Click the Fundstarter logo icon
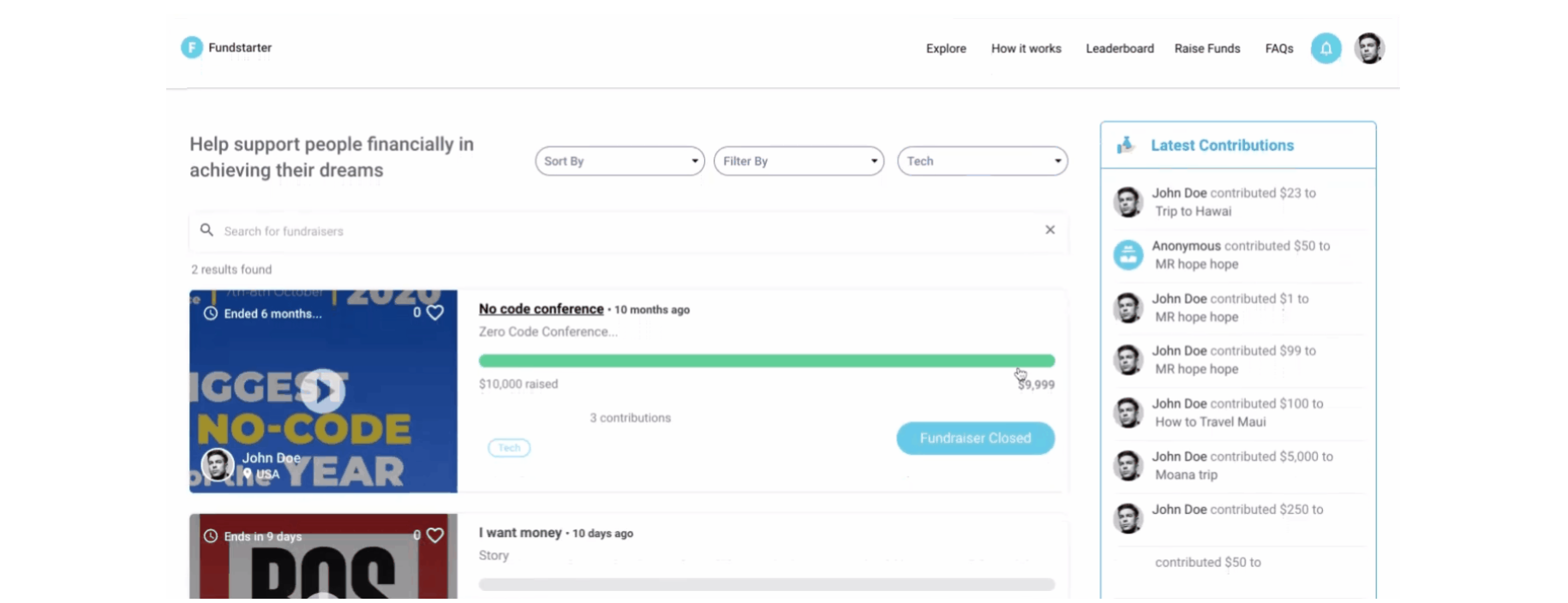Image resolution: width=1568 pixels, height=603 pixels. [x=191, y=47]
